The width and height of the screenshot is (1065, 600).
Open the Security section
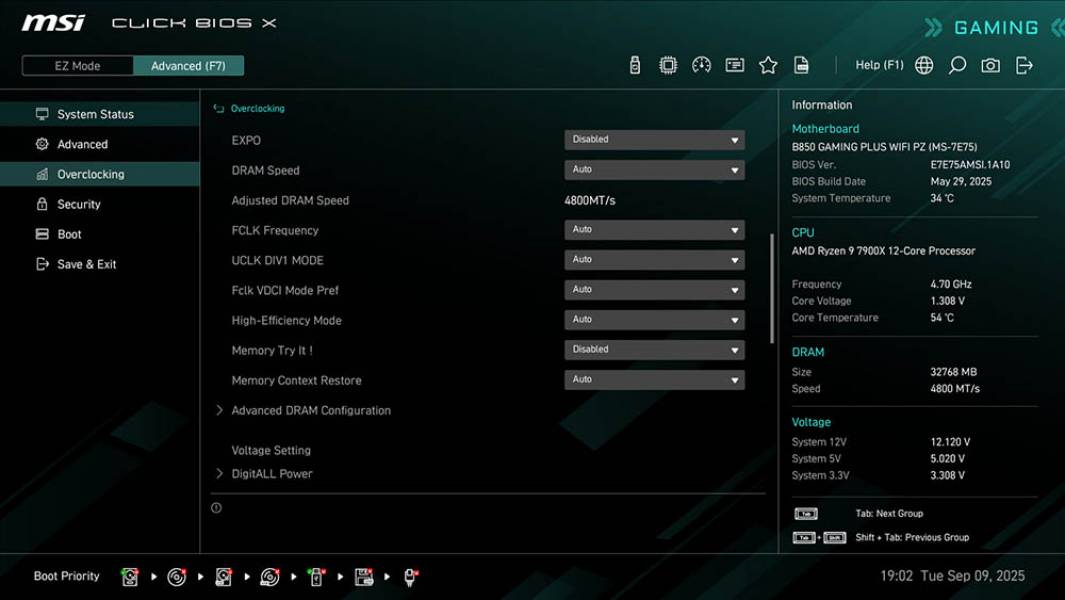click(x=78, y=204)
